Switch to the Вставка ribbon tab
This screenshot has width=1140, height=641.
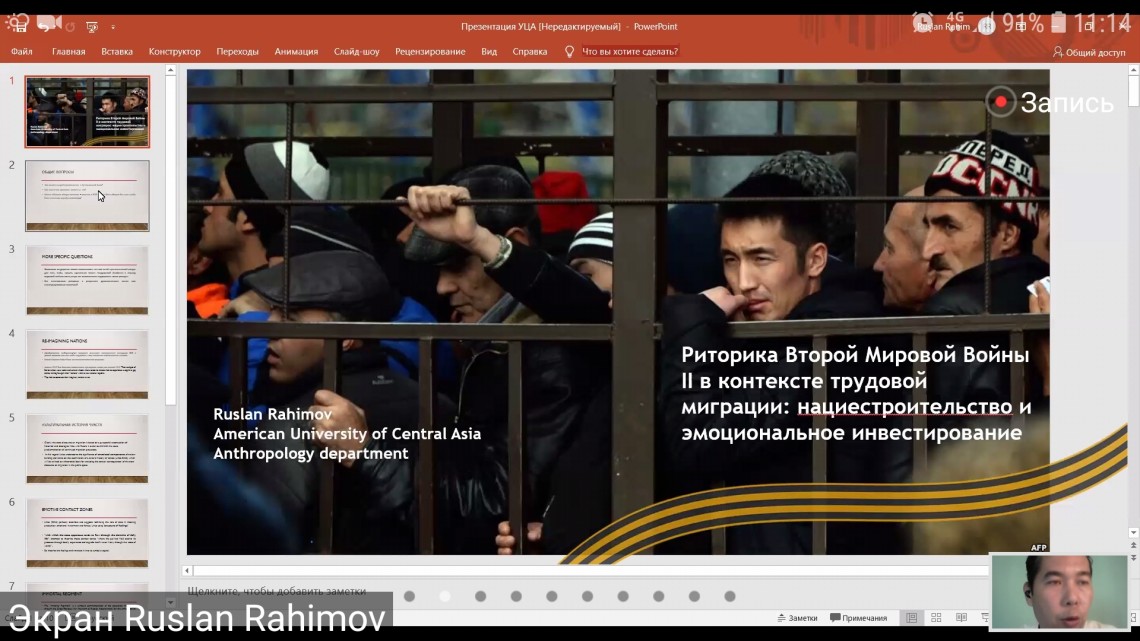[117, 52]
